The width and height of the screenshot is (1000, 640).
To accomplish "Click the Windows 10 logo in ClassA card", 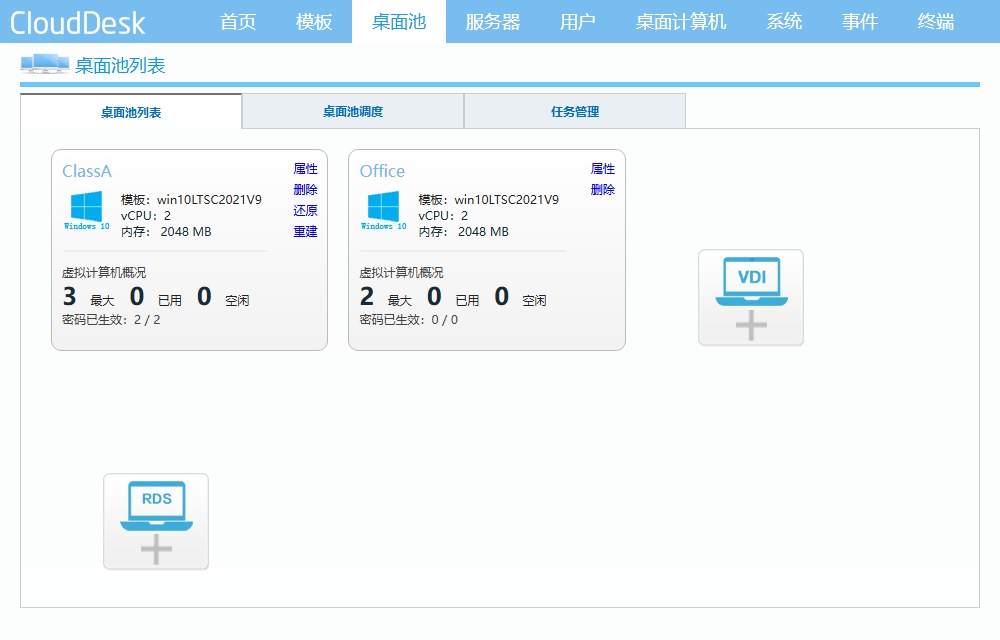I will pos(87,210).
